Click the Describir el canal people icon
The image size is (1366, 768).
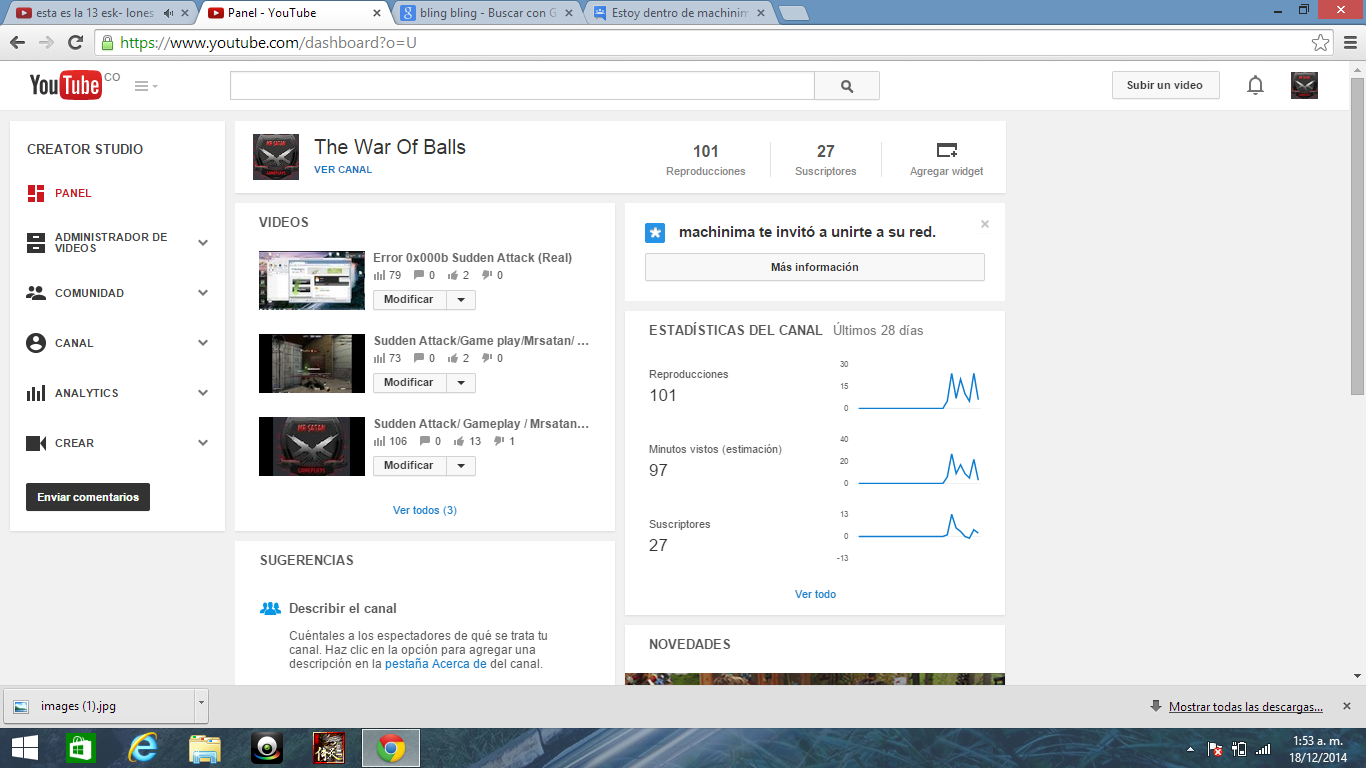[x=270, y=608]
